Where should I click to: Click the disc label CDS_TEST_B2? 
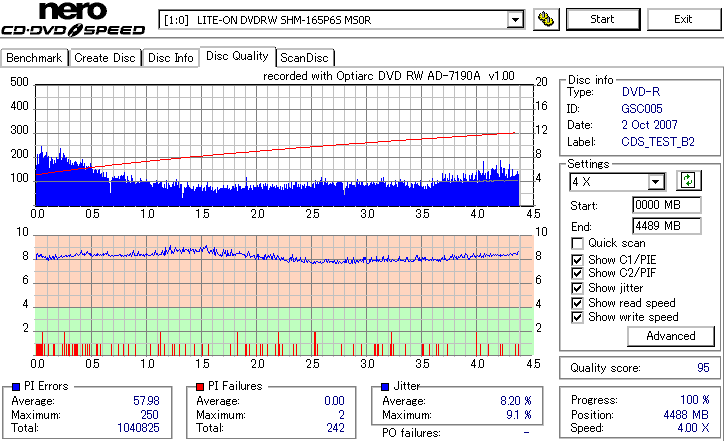pos(658,142)
